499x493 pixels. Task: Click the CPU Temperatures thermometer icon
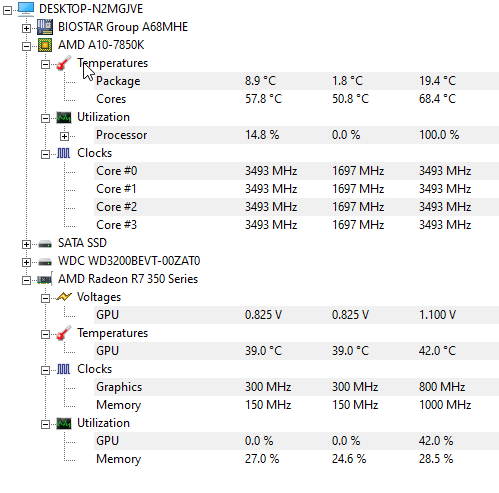64,63
